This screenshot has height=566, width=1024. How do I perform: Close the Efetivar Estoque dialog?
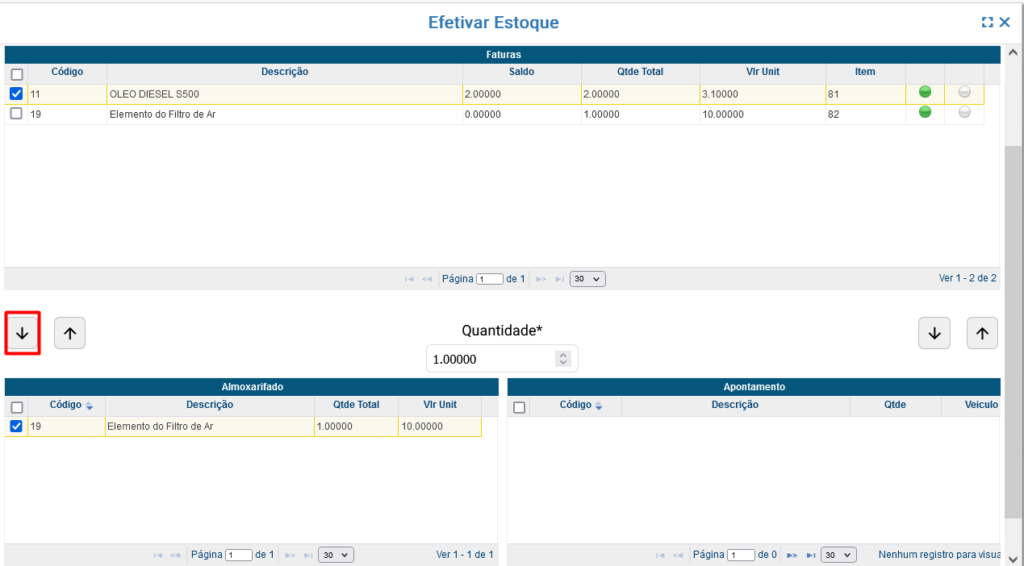[1005, 22]
